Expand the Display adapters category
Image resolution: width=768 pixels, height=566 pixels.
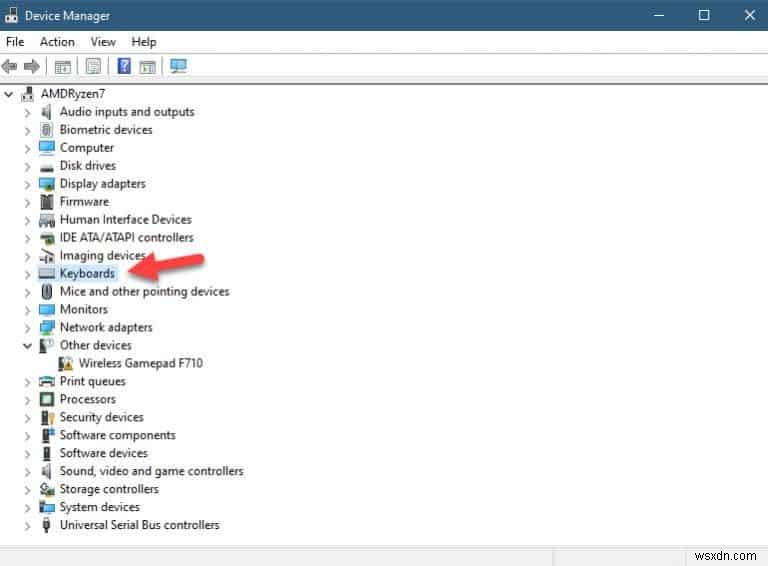coord(27,185)
